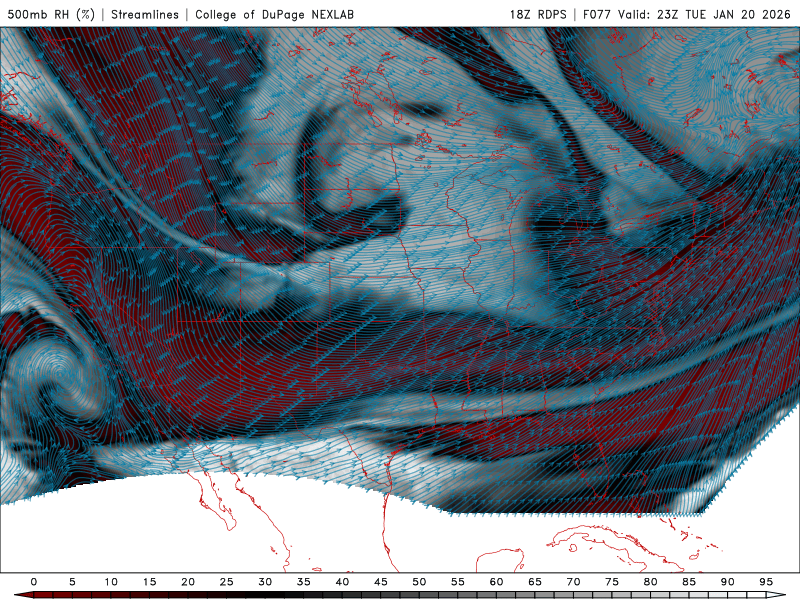Click the '18Z RDPS' model label

(x=538, y=14)
